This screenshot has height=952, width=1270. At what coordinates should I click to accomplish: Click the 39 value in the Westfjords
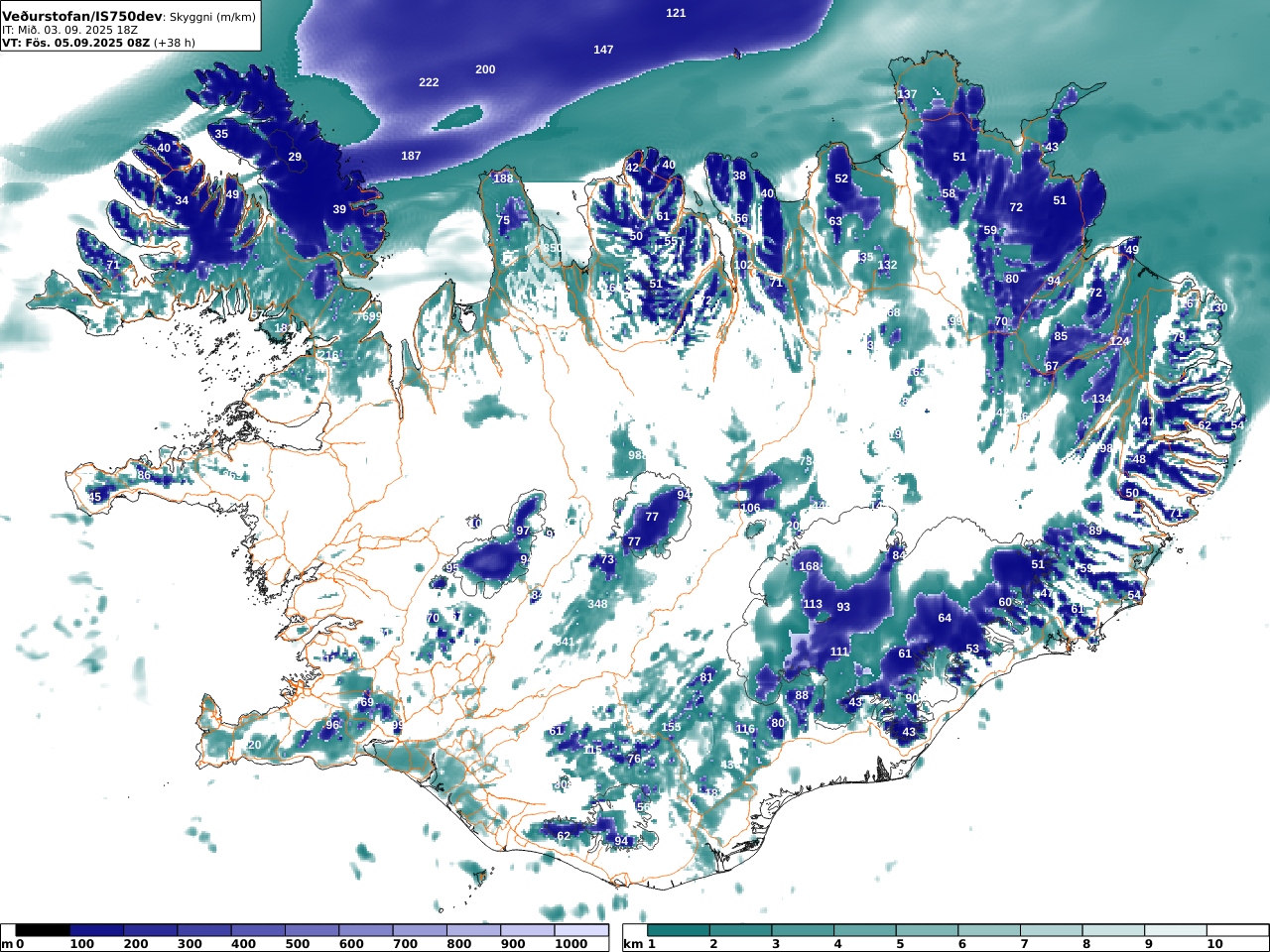339,209
